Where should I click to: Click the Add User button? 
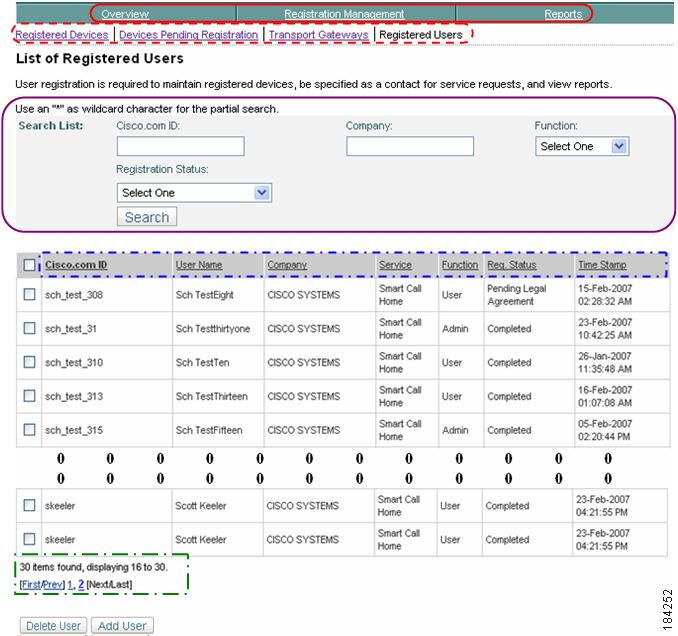pos(122,626)
